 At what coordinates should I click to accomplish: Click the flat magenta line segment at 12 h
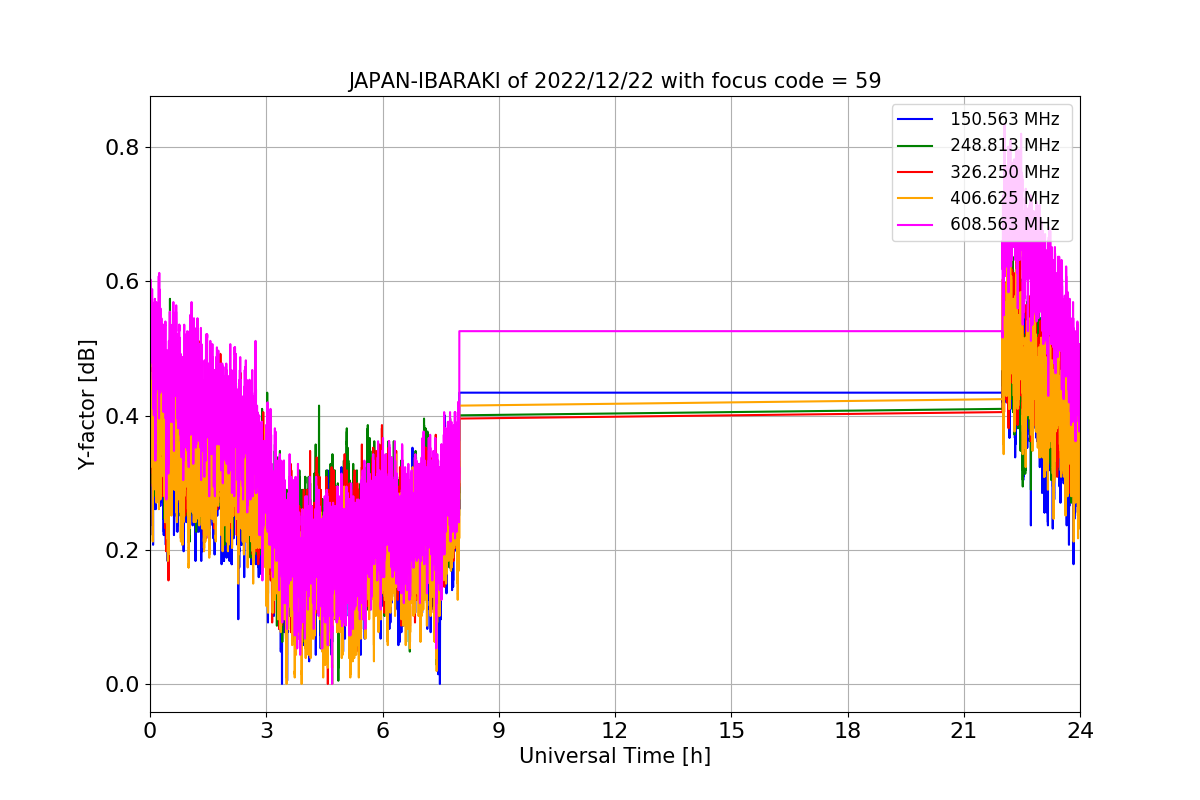[614, 331]
